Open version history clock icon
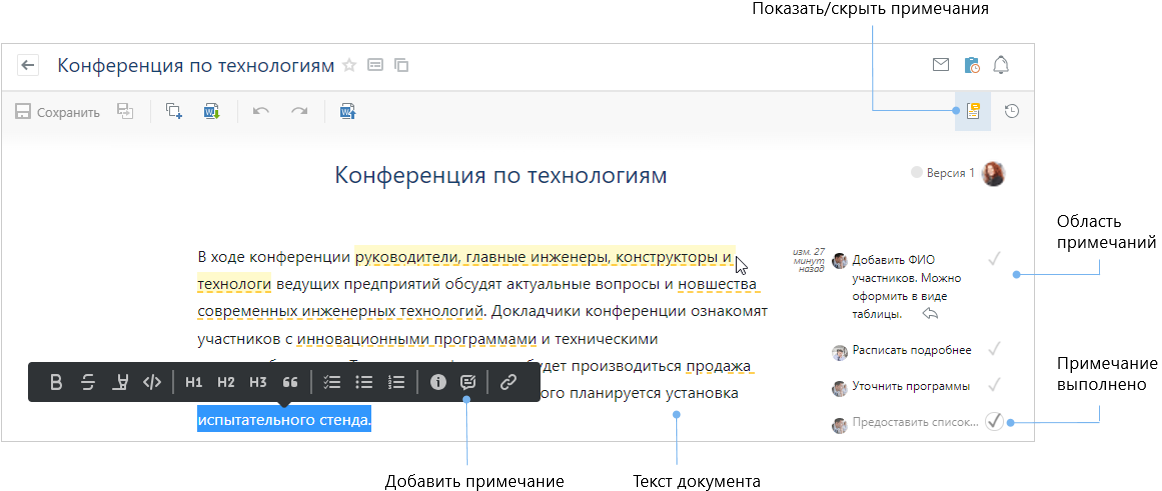The width and height of the screenshot is (1162, 491). coord(1012,111)
